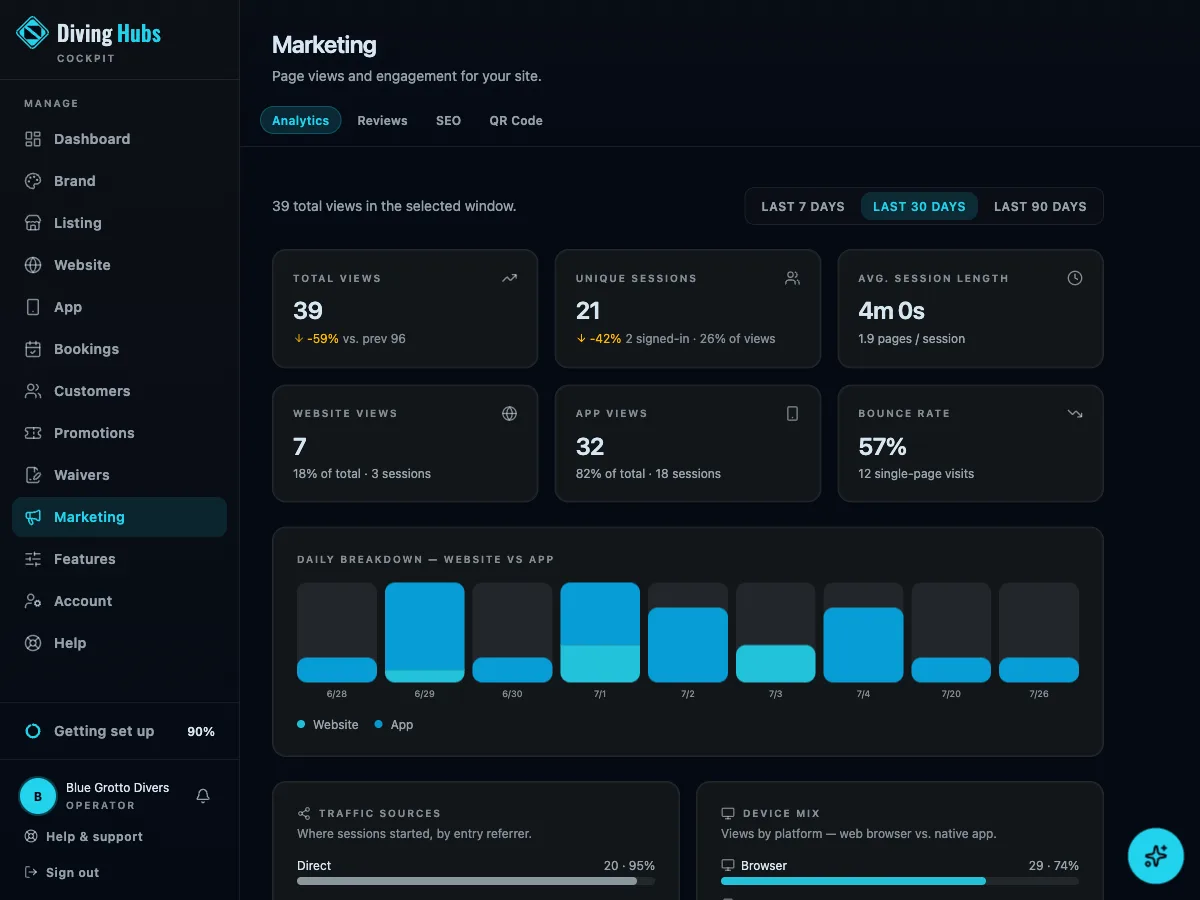Click the Diving Hubs logo icon
Image resolution: width=1200 pixels, height=900 pixels.
tap(32, 33)
